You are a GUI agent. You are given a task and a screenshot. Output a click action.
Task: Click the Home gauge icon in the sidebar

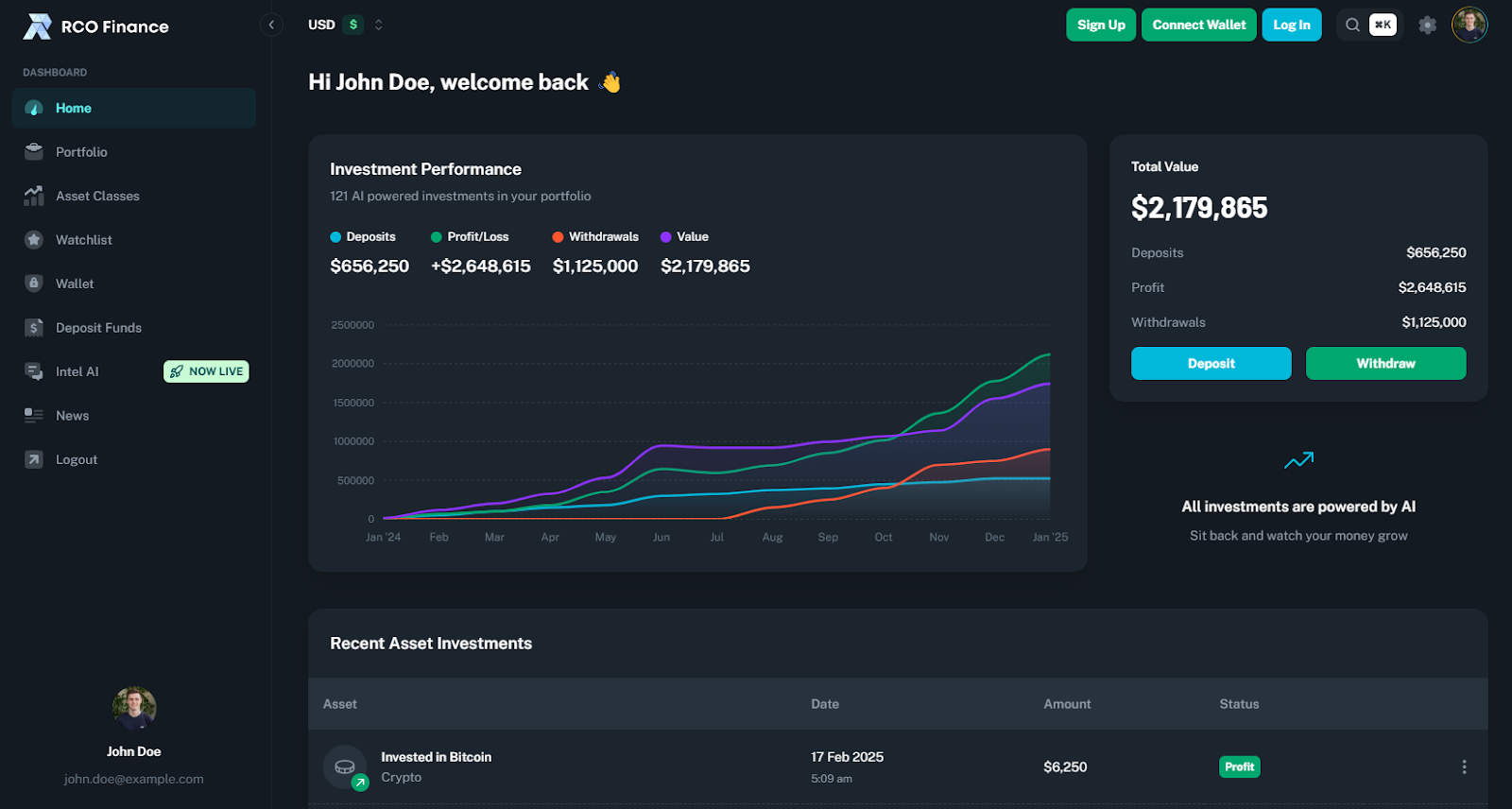pyautogui.click(x=34, y=108)
